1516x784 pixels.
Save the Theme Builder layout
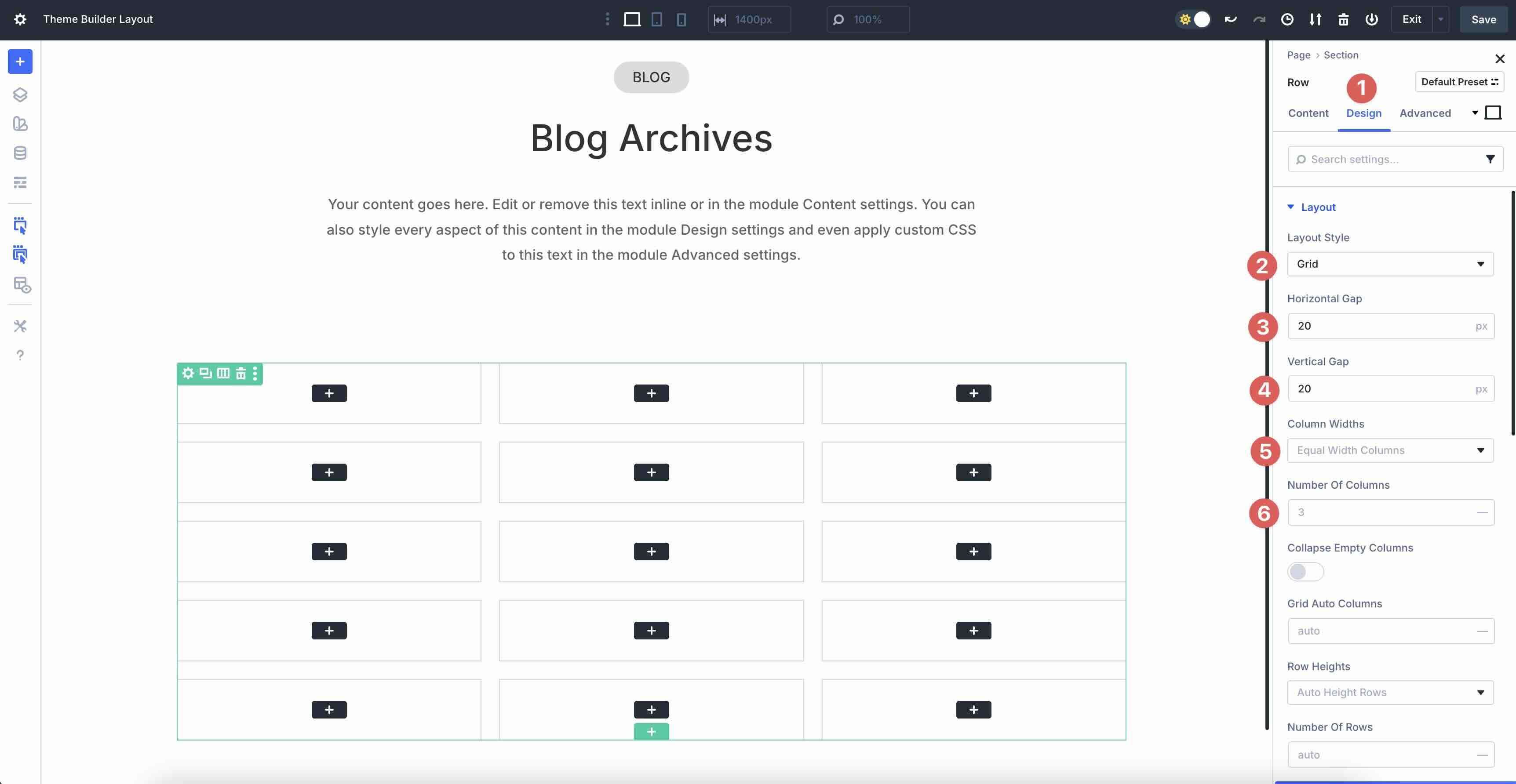coord(1483,19)
